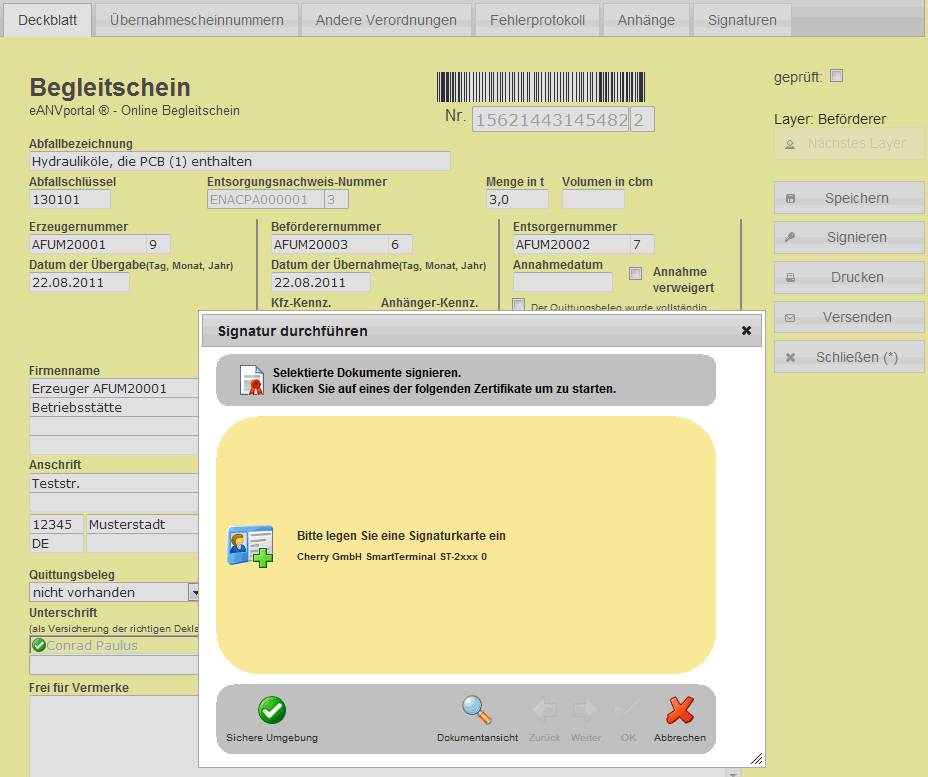Click the Sichere Umgebung green checkmark icon
The image size is (928, 777).
click(x=272, y=711)
